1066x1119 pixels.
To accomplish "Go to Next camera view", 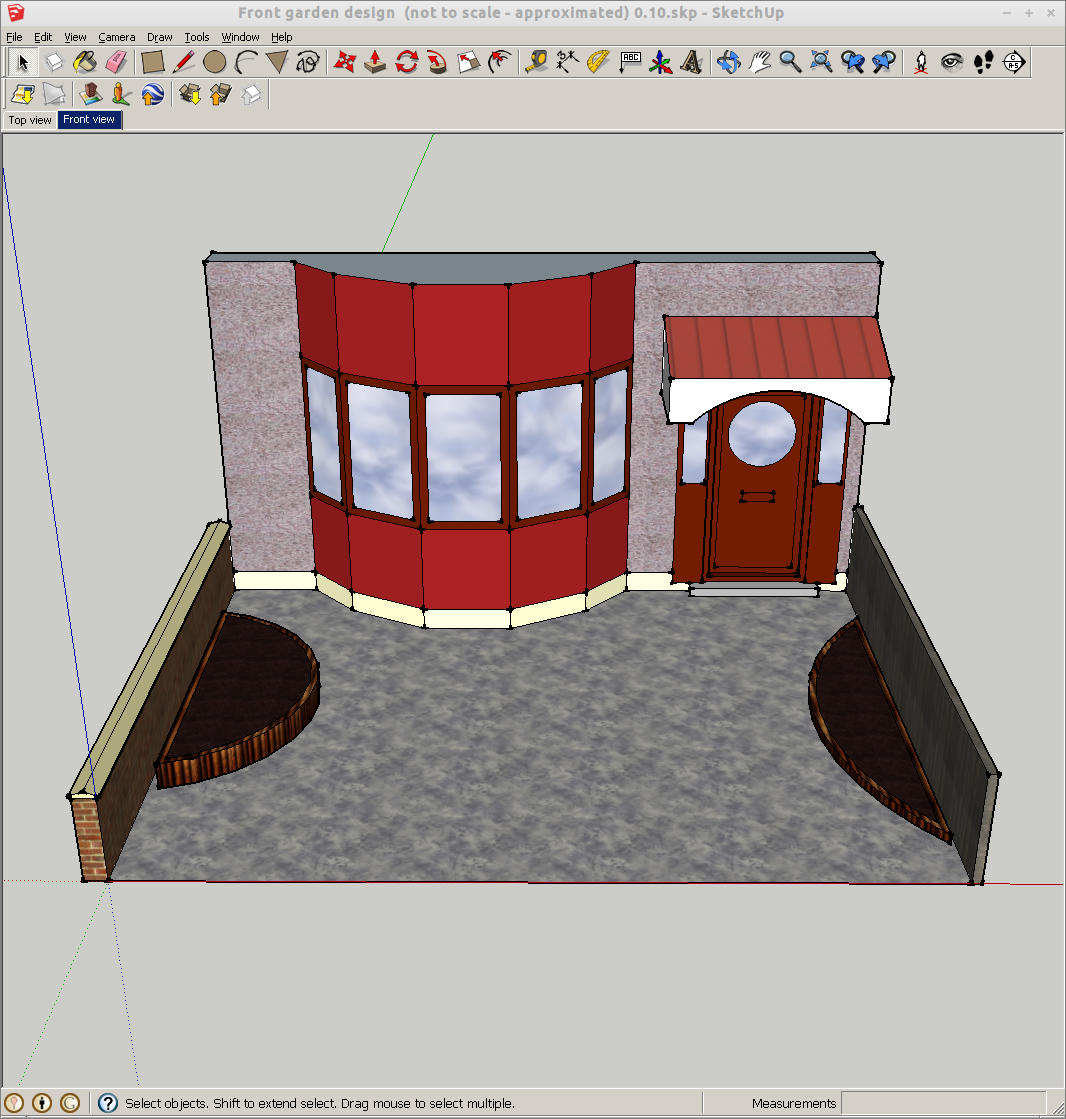I will [x=884, y=62].
